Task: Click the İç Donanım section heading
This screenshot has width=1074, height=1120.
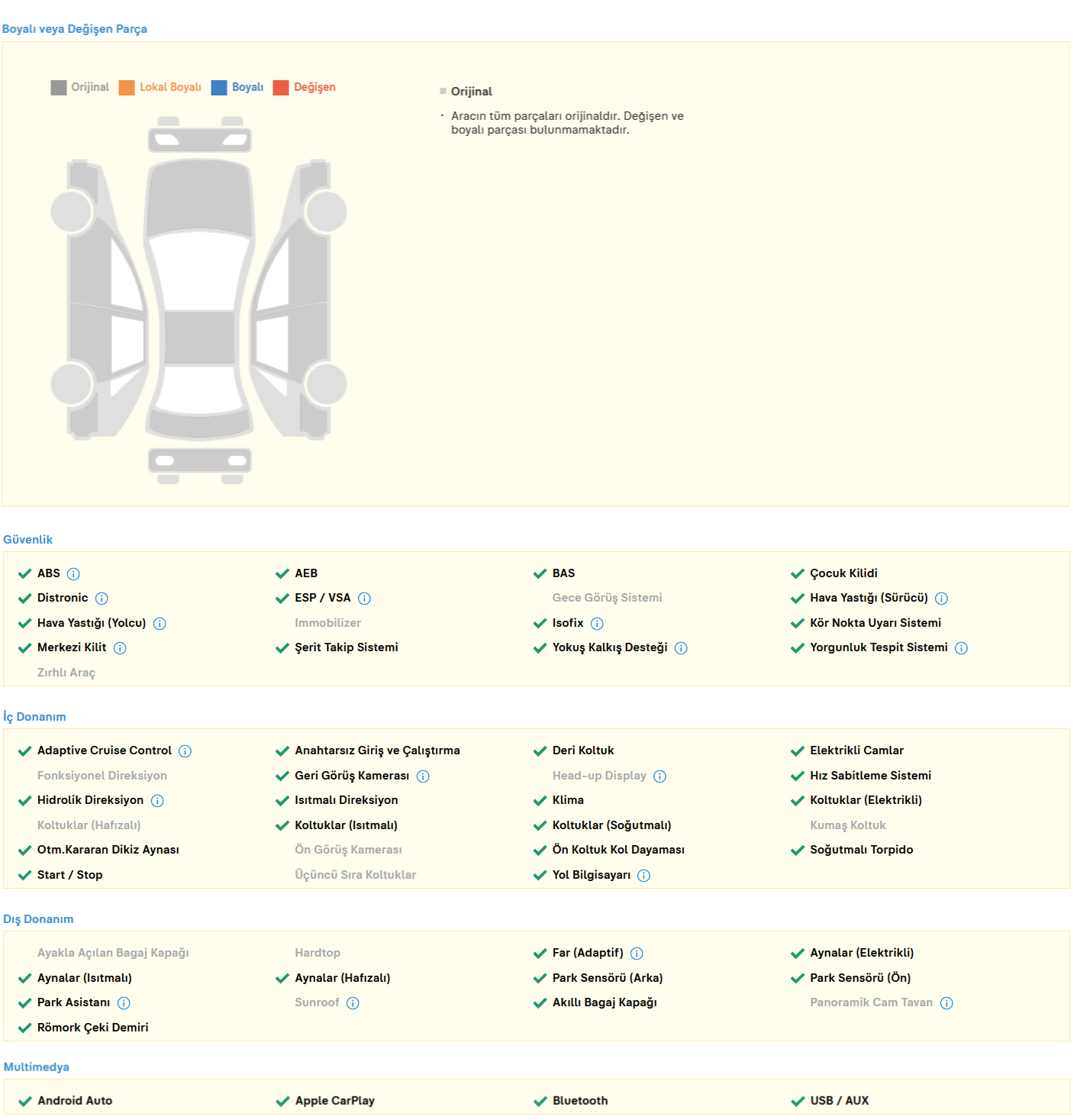Action: 34,717
